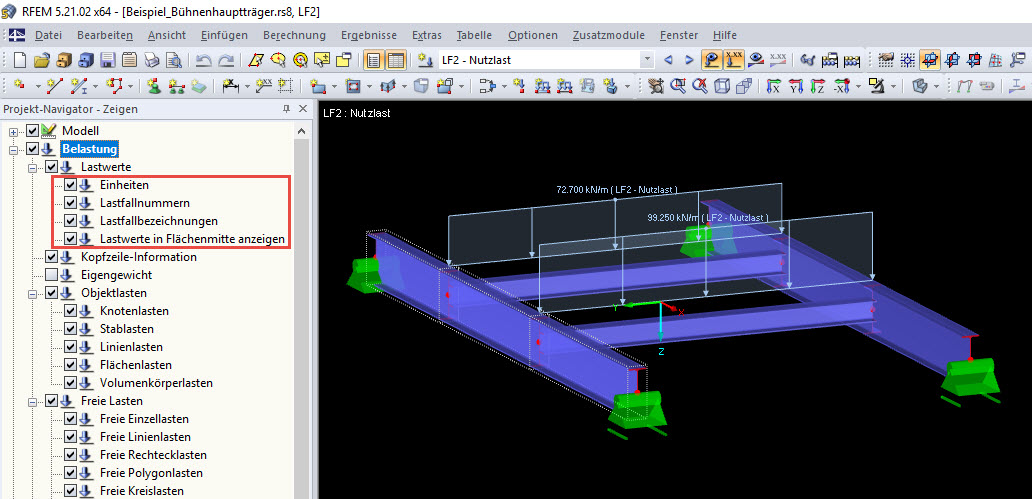The image size is (1032, 499).
Task: Collapse the Objektlasten tree node
Action: pyautogui.click(x=33, y=293)
